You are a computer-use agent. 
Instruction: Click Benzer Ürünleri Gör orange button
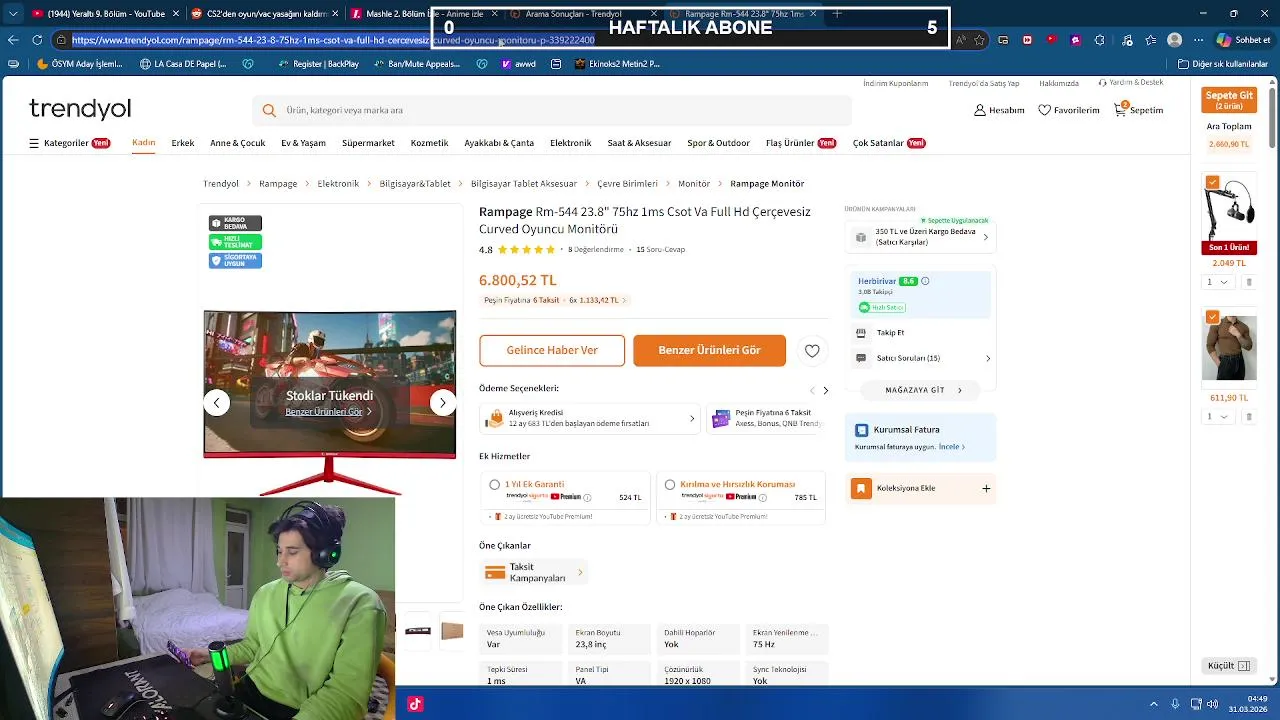(x=709, y=351)
